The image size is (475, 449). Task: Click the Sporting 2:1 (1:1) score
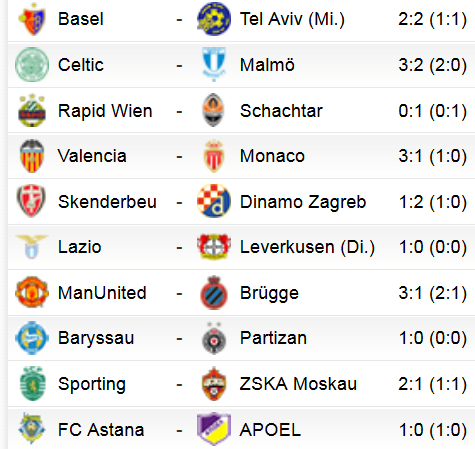click(433, 384)
